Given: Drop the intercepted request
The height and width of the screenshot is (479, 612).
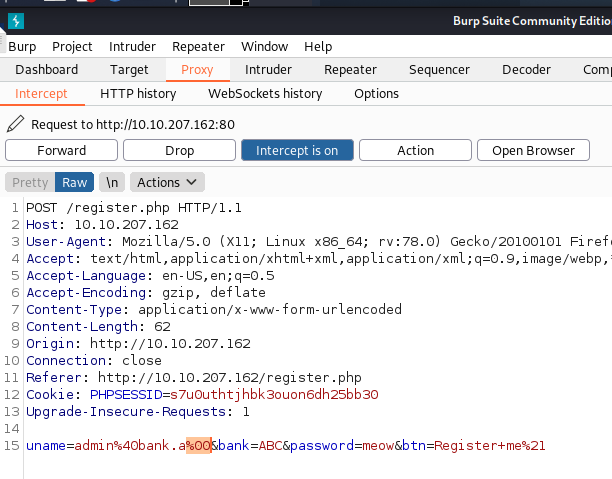Looking at the screenshot, I should click(x=179, y=150).
